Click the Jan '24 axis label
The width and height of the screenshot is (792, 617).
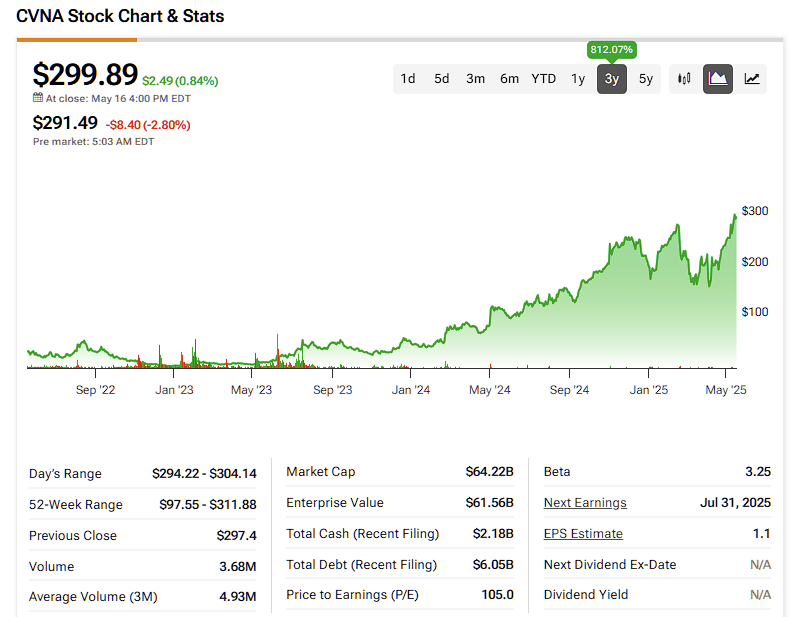click(411, 390)
